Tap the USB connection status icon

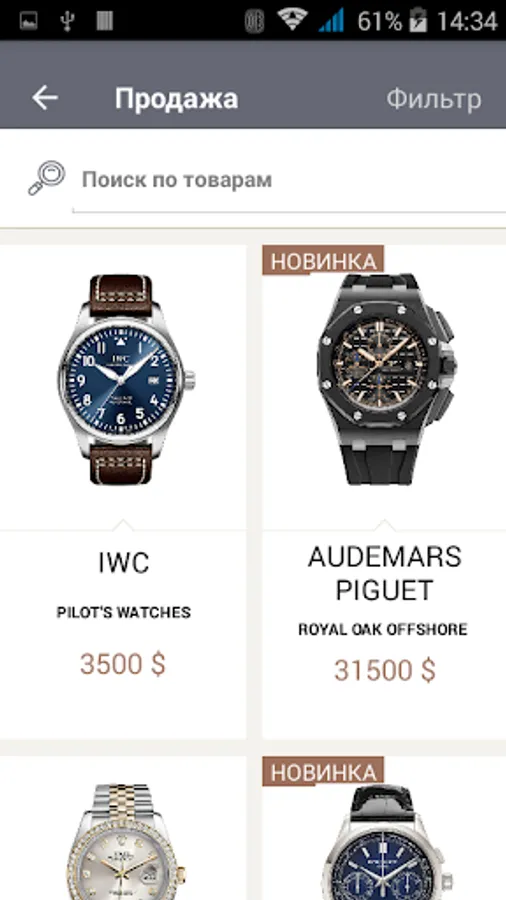(x=68, y=21)
